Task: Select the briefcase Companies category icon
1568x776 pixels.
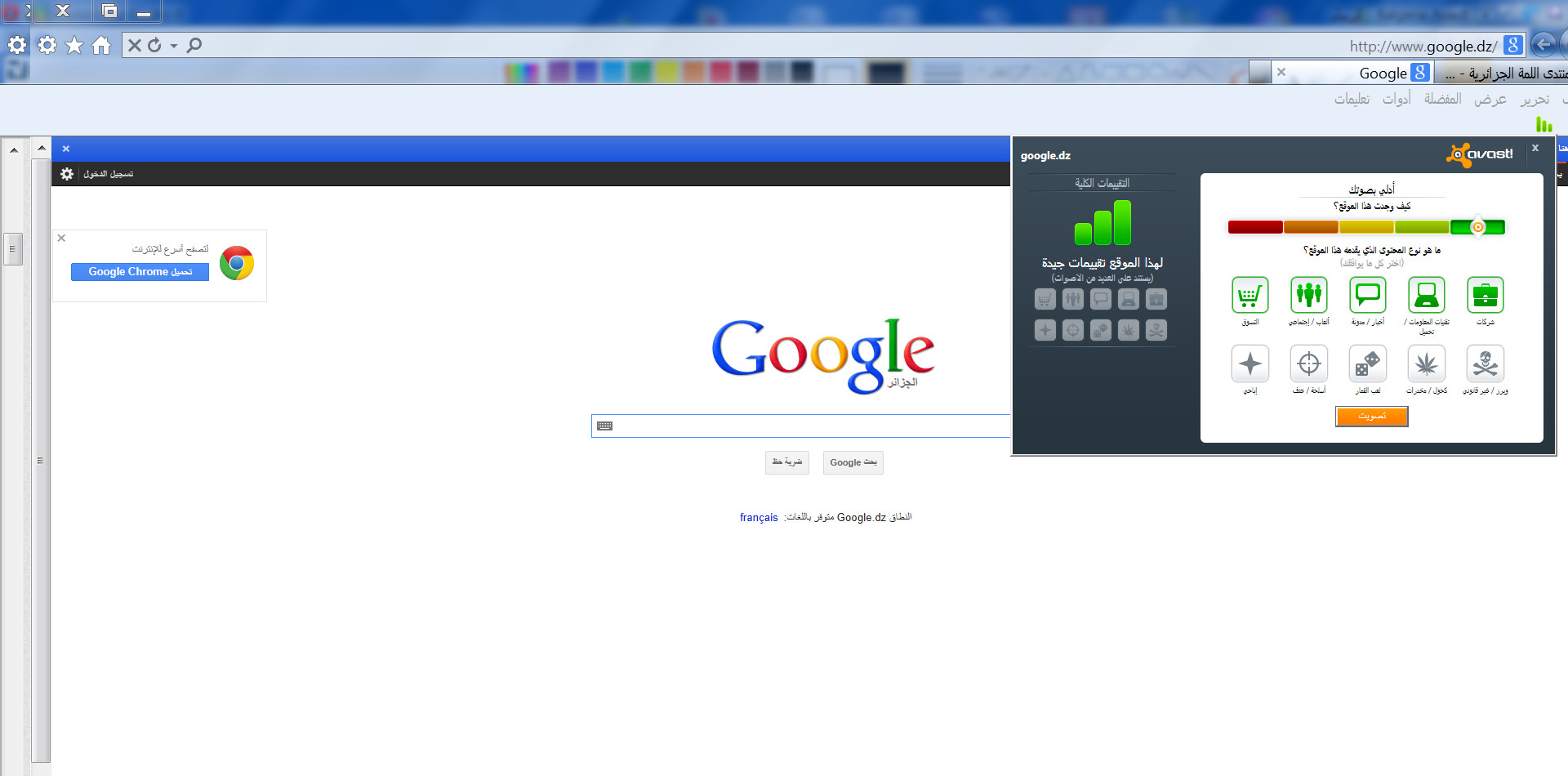Action: pyautogui.click(x=1485, y=296)
